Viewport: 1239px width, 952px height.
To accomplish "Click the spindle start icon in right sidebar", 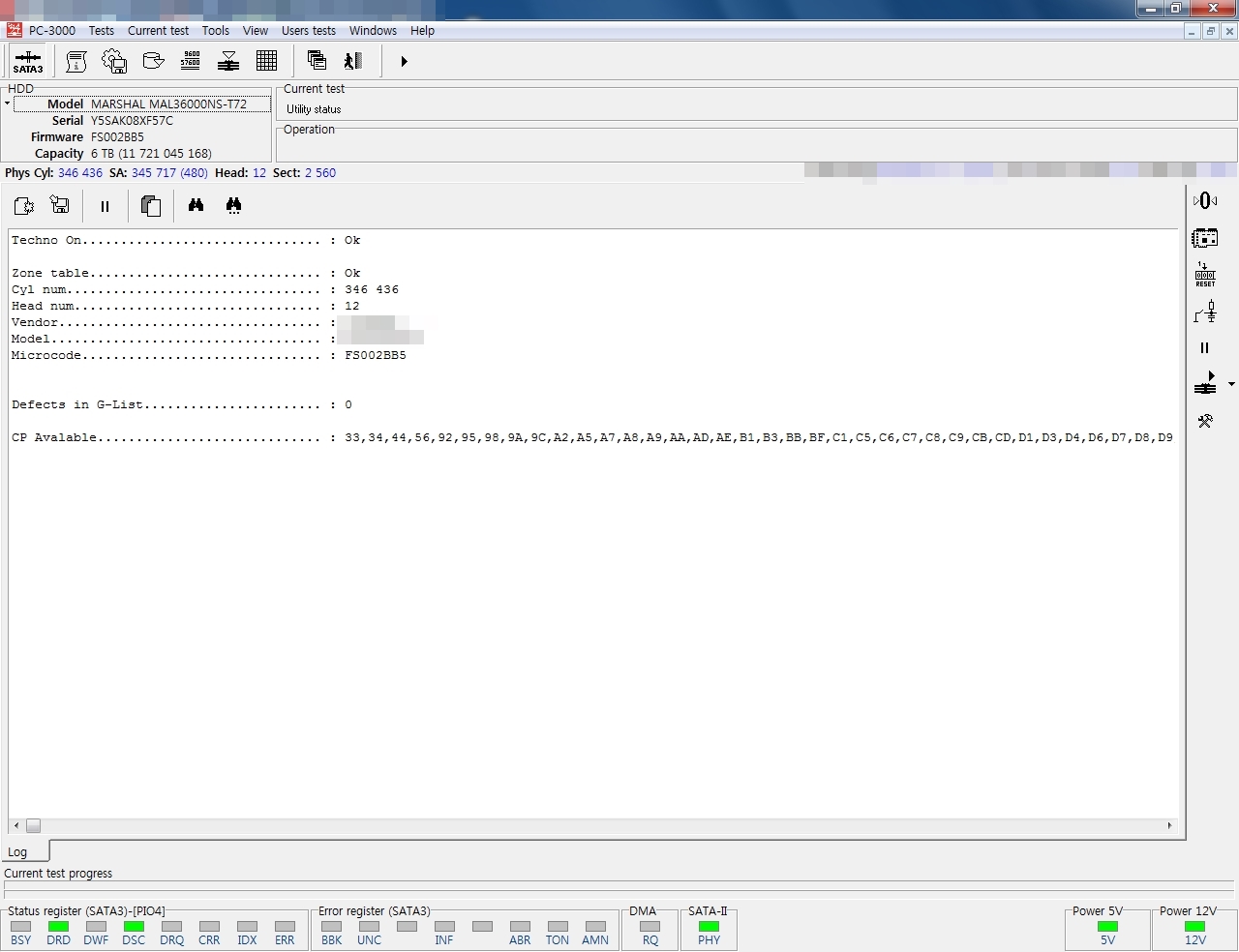I will [1205, 383].
